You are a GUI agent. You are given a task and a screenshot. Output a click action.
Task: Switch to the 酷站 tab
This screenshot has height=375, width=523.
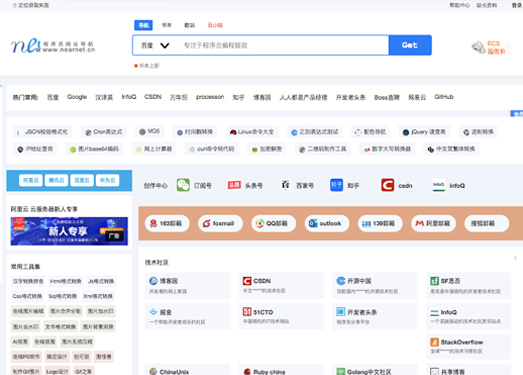189,25
